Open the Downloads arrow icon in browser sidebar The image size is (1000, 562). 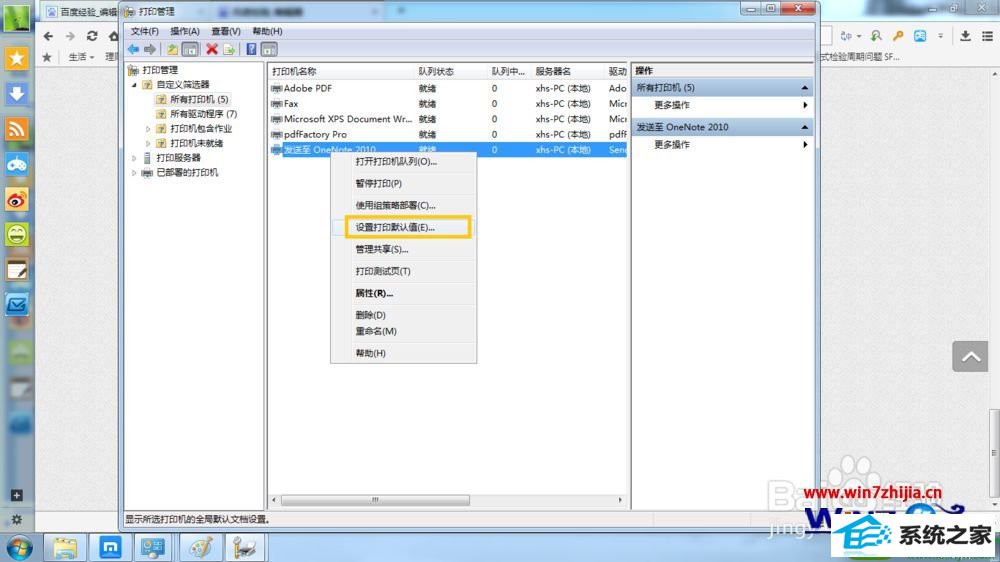[x=17, y=94]
